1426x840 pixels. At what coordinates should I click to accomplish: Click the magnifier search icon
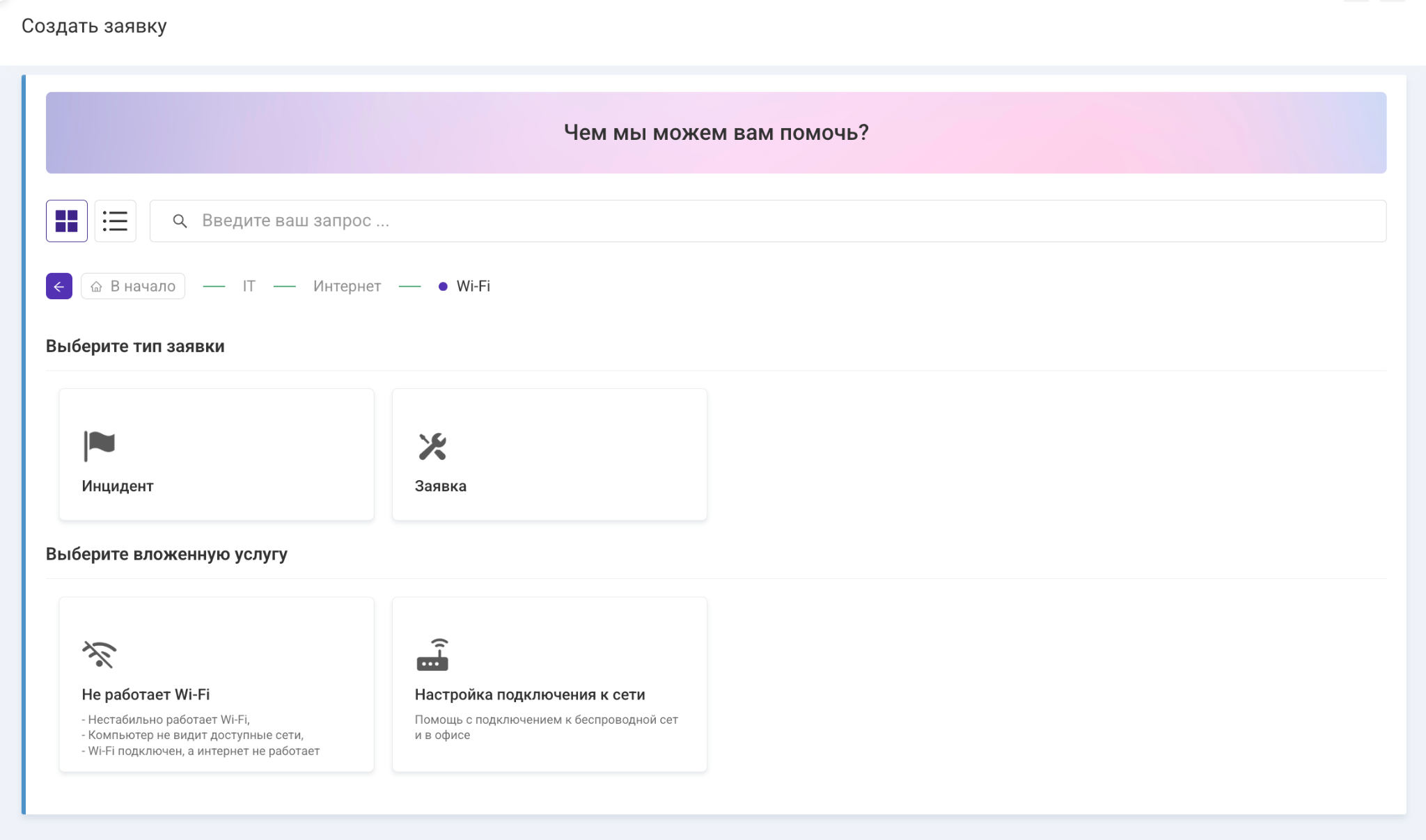(180, 221)
